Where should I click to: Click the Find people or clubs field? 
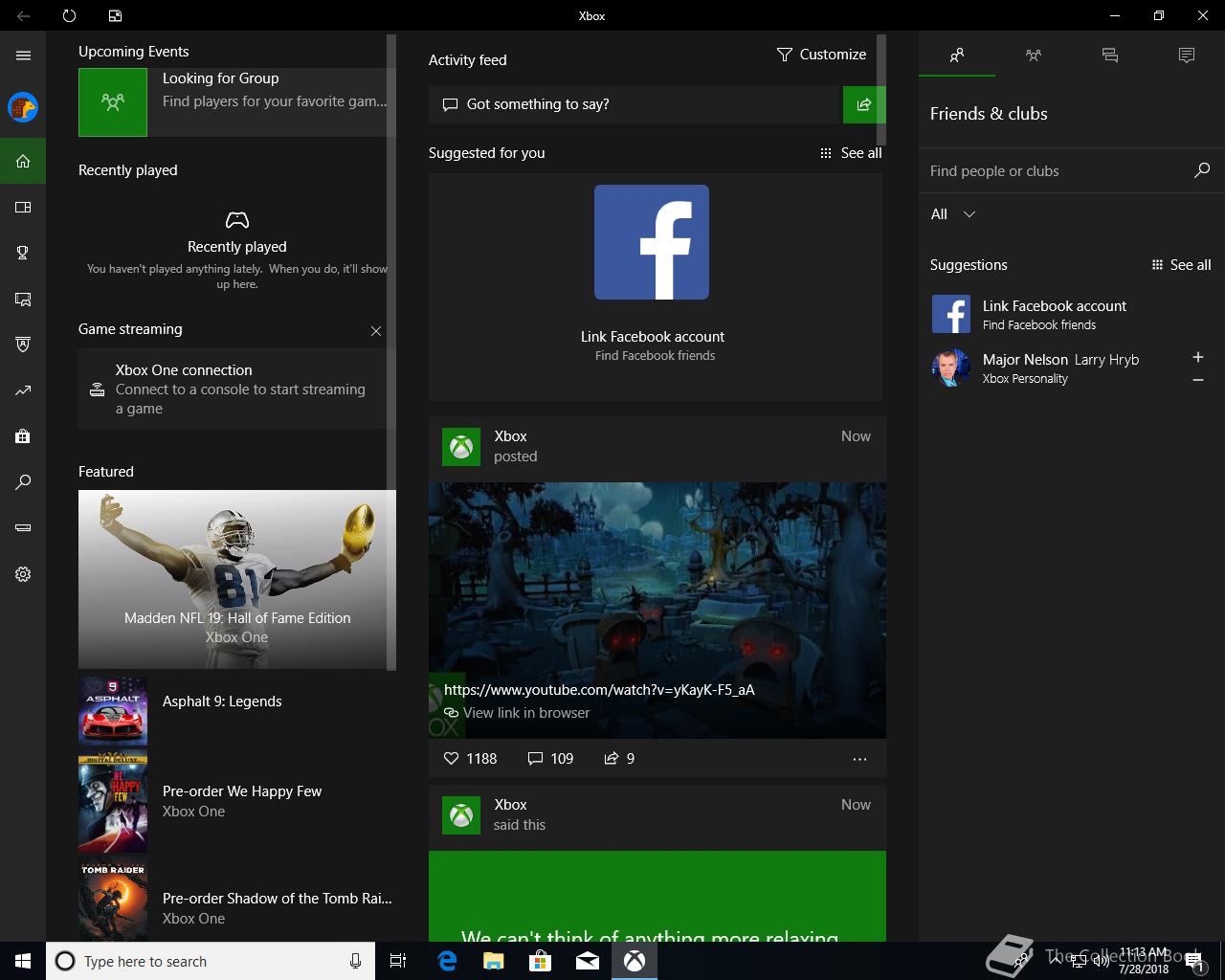tap(1058, 171)
